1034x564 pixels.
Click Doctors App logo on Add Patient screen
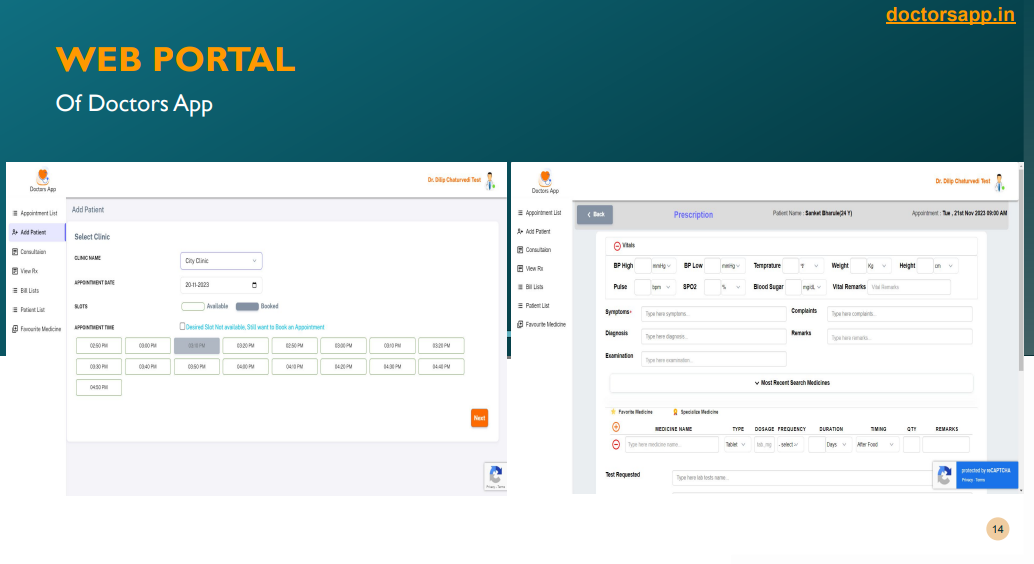pos(43,180)
